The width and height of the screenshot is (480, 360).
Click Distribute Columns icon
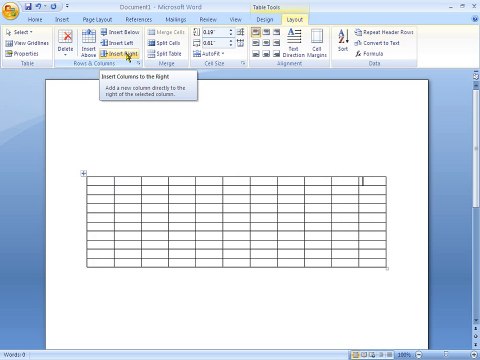point(240,43)
